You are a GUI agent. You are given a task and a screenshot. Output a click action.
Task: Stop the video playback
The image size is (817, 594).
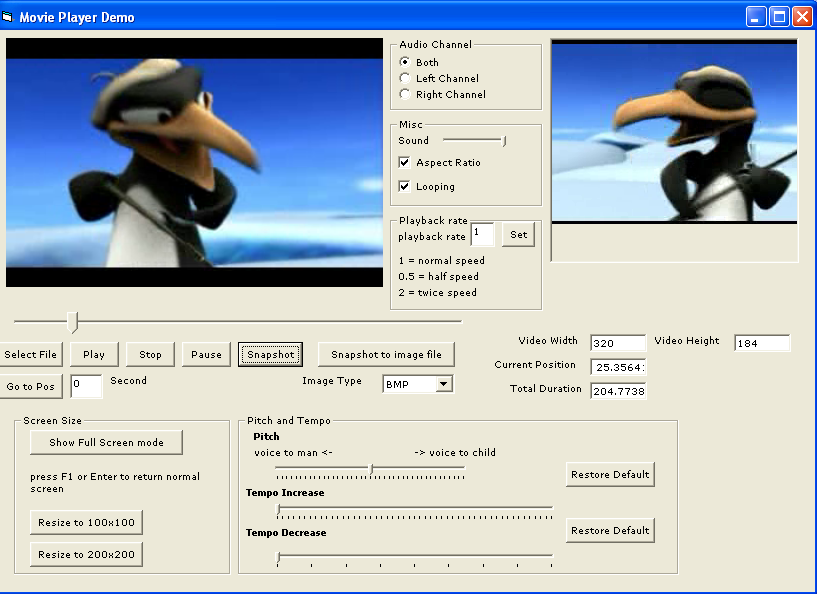coord(150,354)
